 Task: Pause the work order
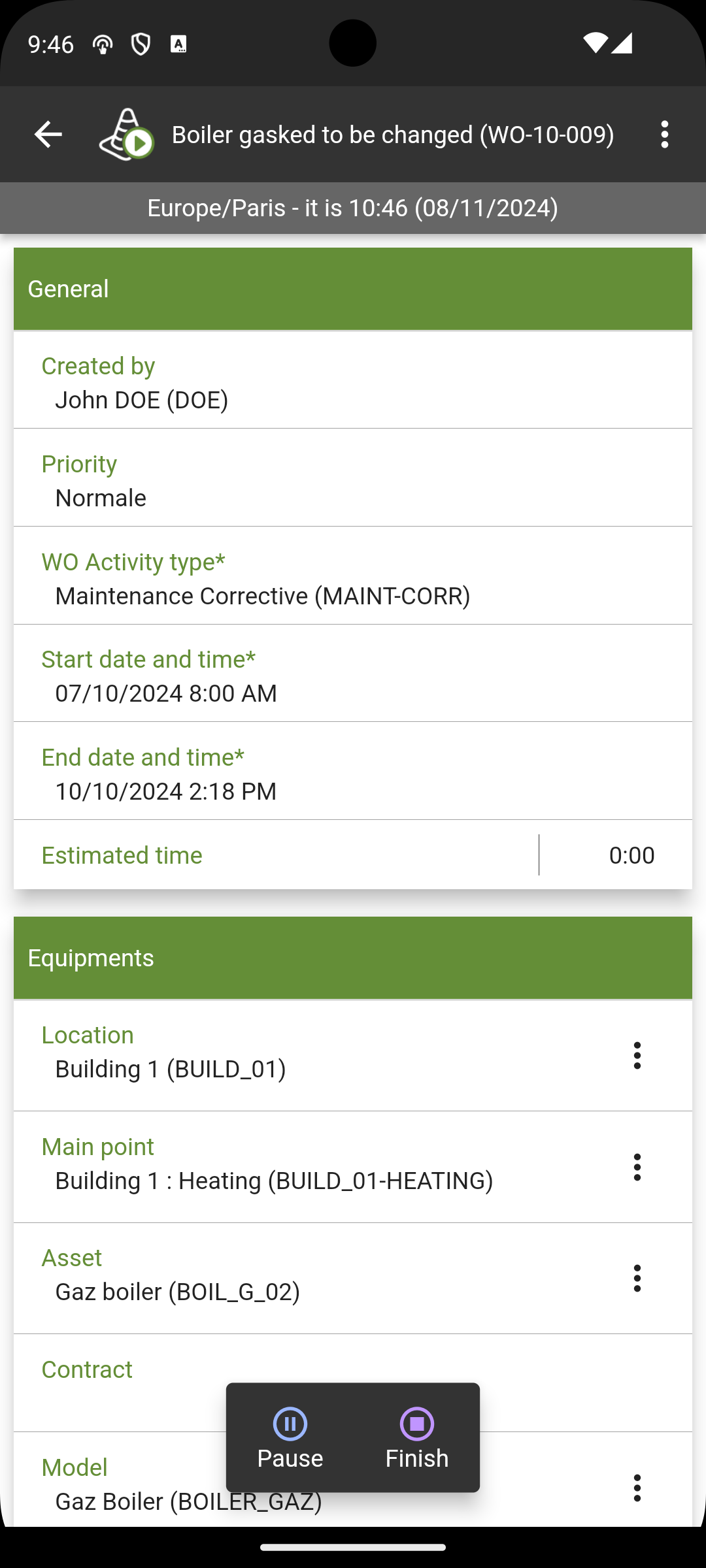pyautogui.click(x=290, y=1438)
